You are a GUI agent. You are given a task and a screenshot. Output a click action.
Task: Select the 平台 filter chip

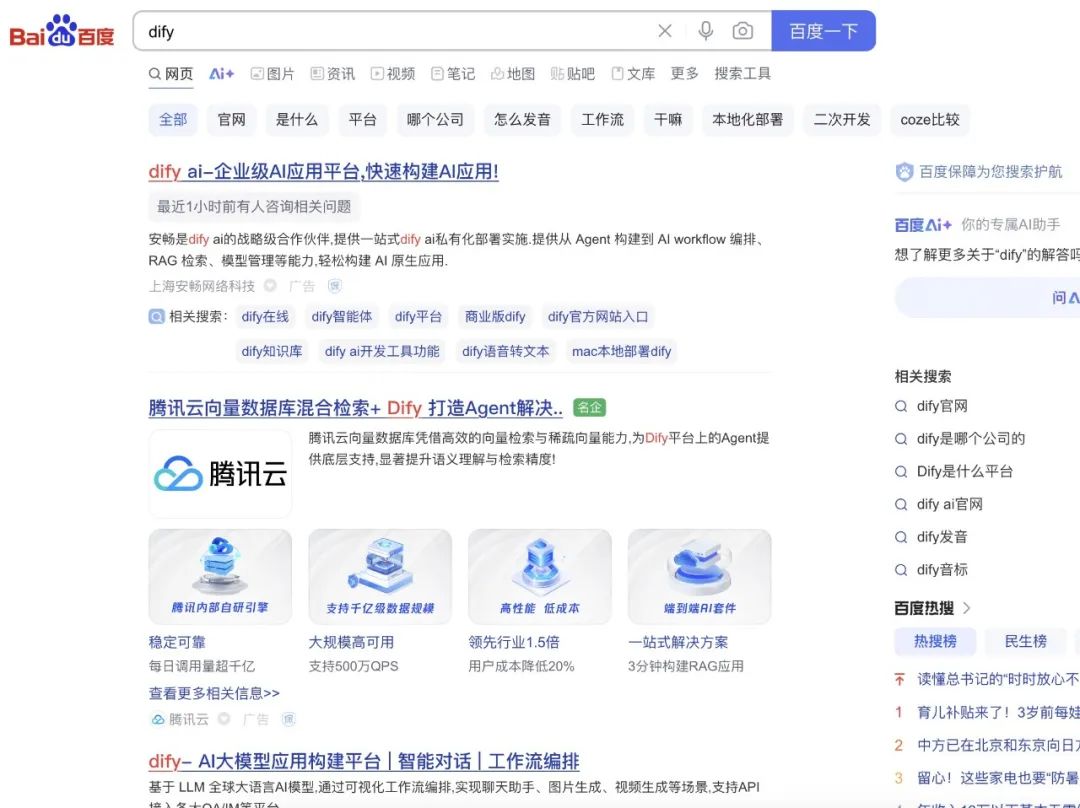[x=362, y=120]
